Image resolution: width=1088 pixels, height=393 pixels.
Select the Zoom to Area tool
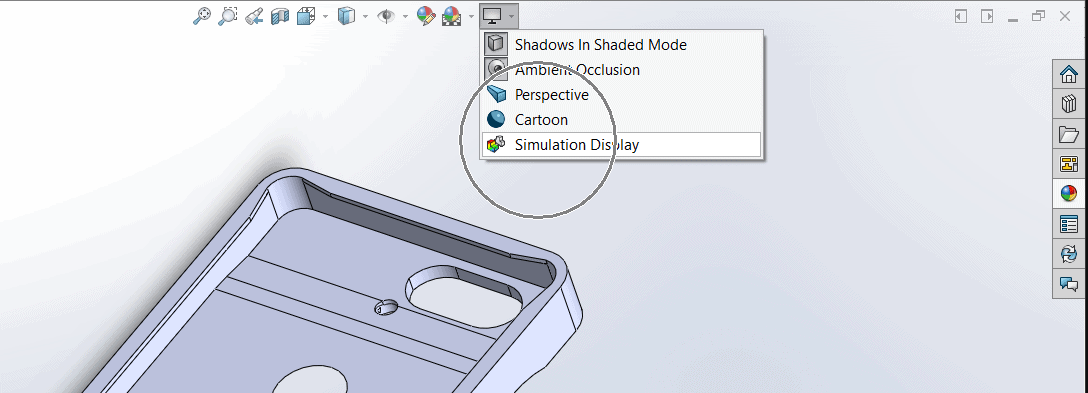(228, 15)
